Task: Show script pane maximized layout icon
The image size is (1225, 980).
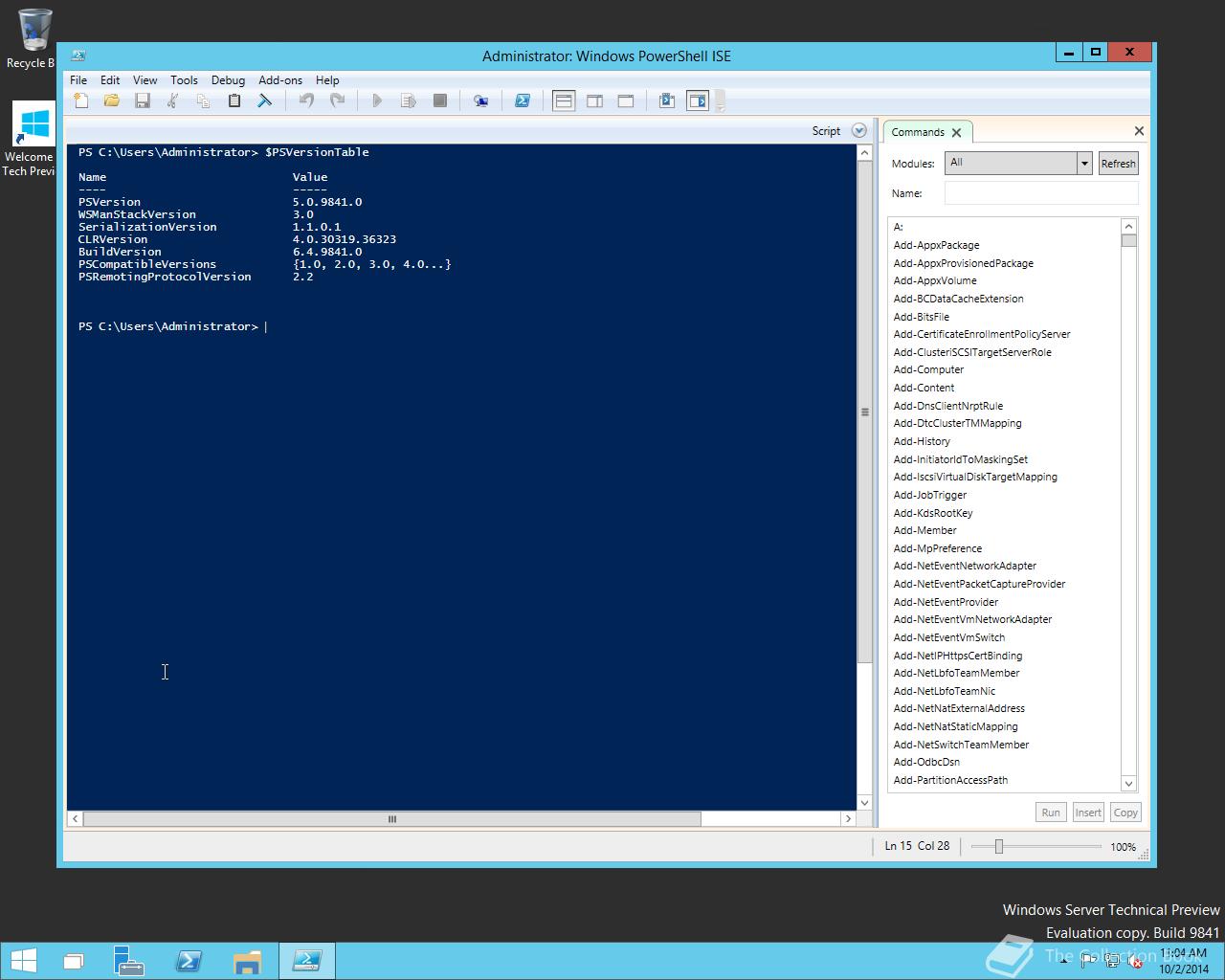Action: tap(626, 100)
